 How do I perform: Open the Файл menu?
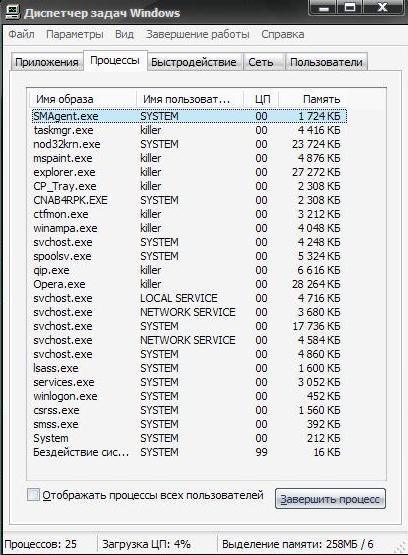(x=21, y=34)
